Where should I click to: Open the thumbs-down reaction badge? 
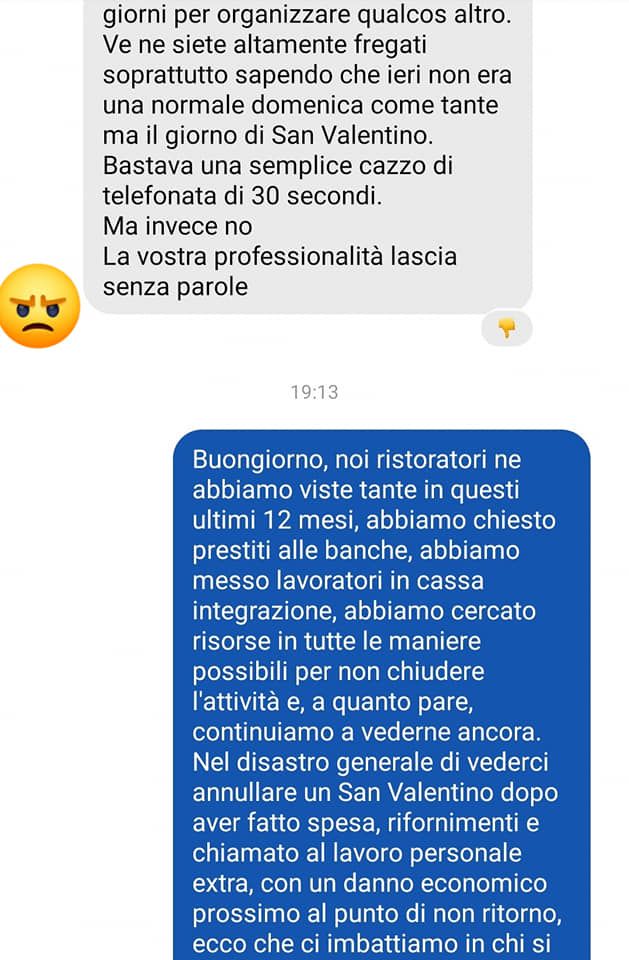tap(507, 329)
